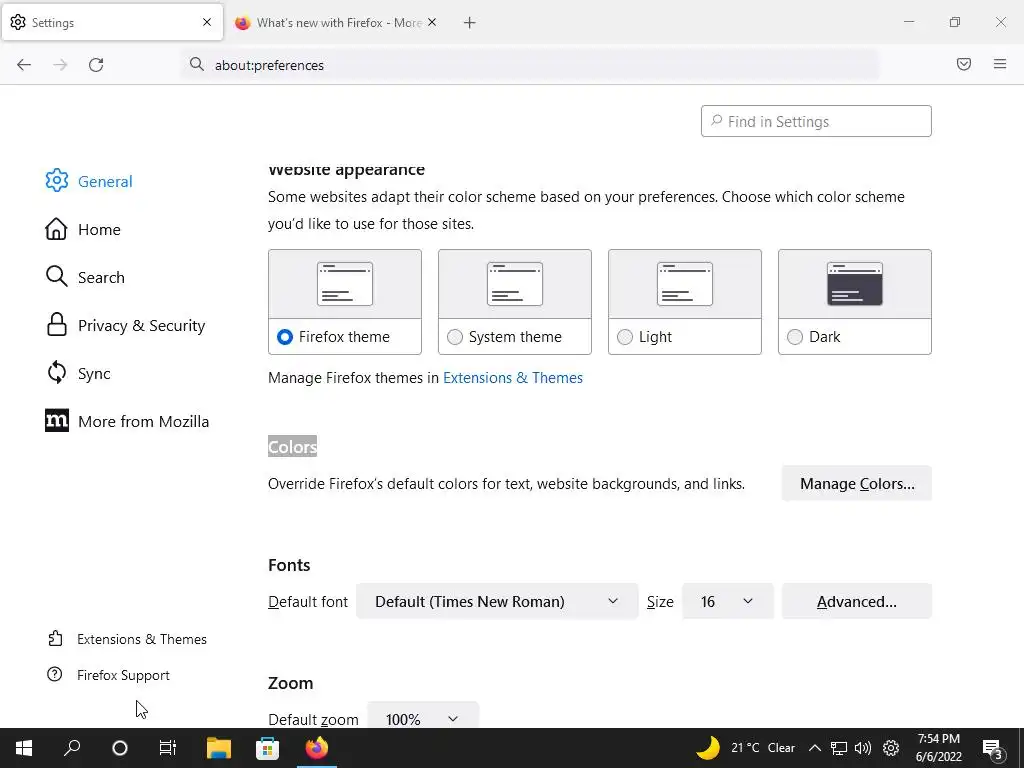The width and height of the screenshot is (1024, 768).
Task: Open a new tab with plus button
Action: [x=469, y=23]
